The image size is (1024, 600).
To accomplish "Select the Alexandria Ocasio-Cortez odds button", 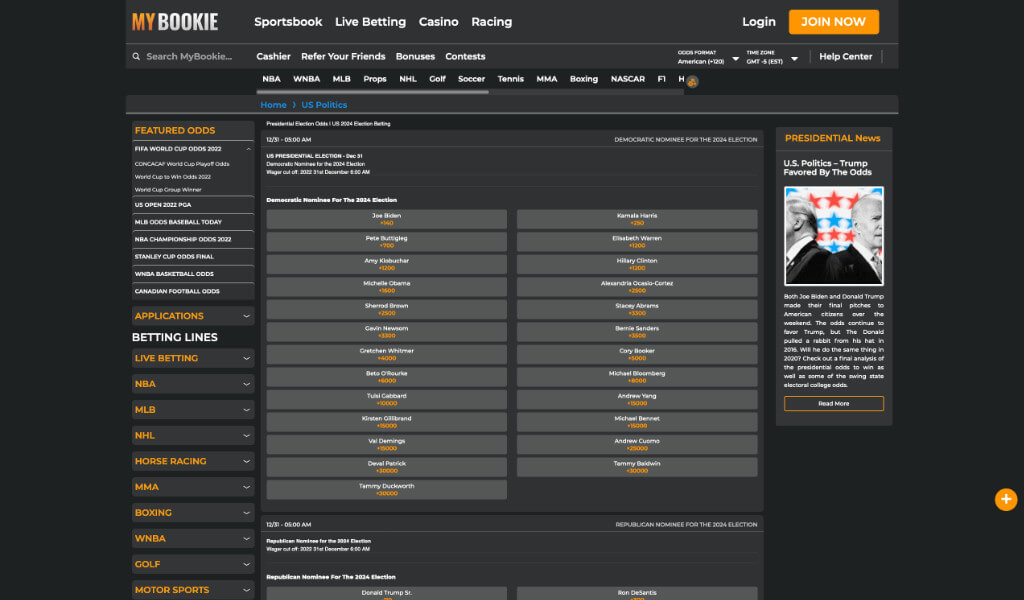I will pyautogui.click(x=637, y=287).
